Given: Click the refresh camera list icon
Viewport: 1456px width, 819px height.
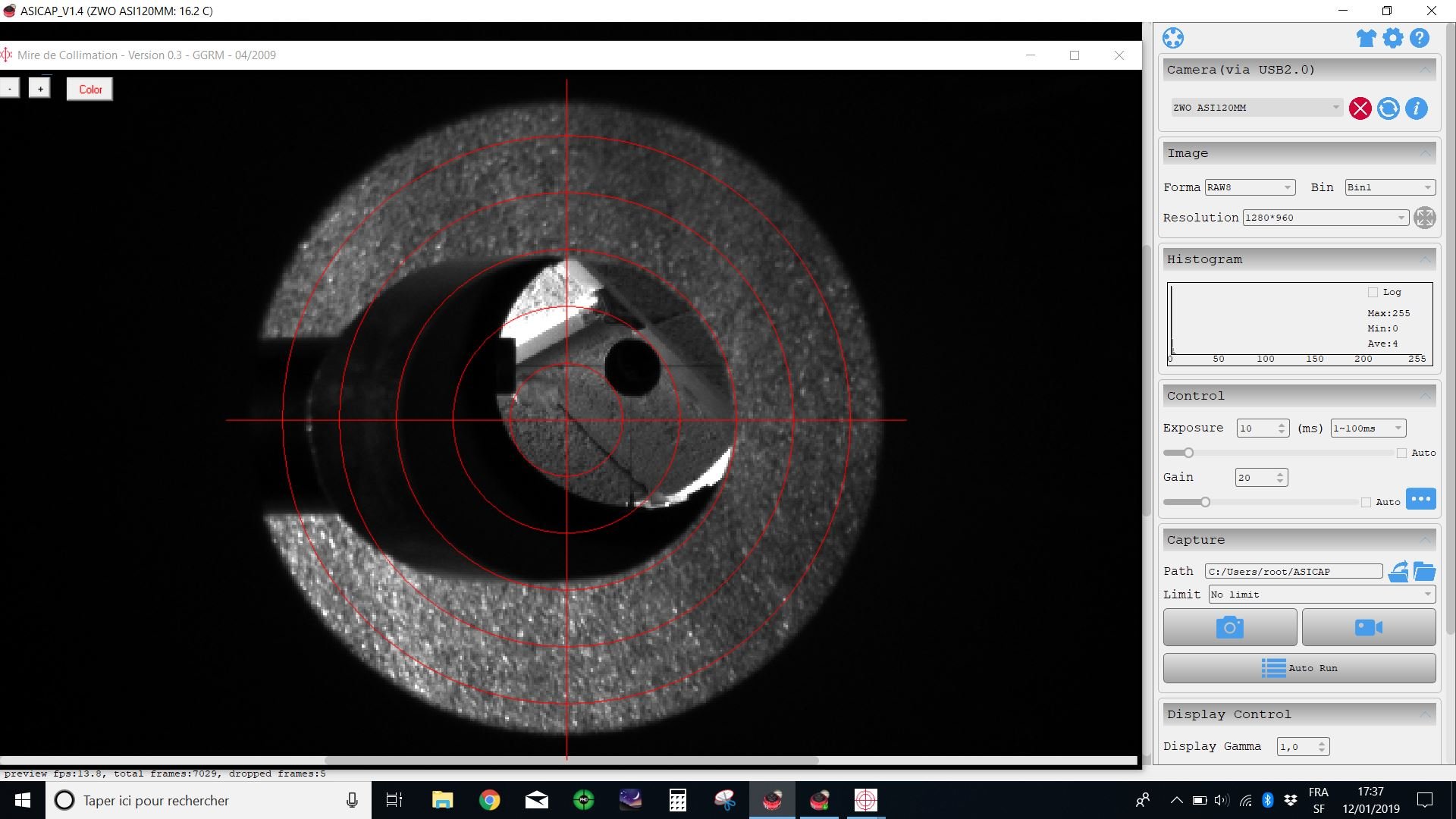Looking at the screenshot, I should 1389,108.
